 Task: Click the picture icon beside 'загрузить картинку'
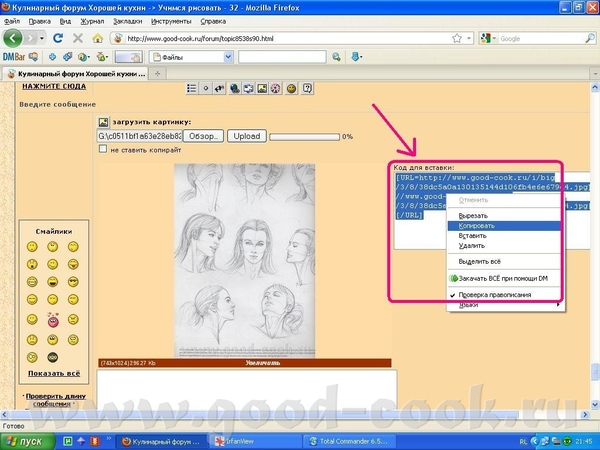pos(103,122)
